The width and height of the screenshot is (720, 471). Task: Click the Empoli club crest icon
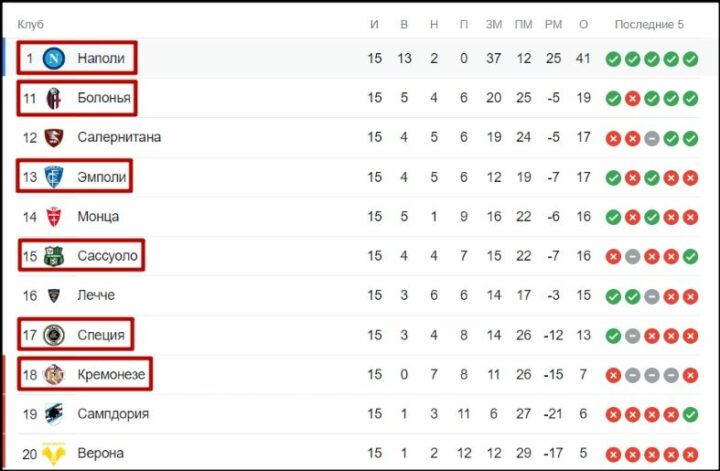tap(53, 177)
